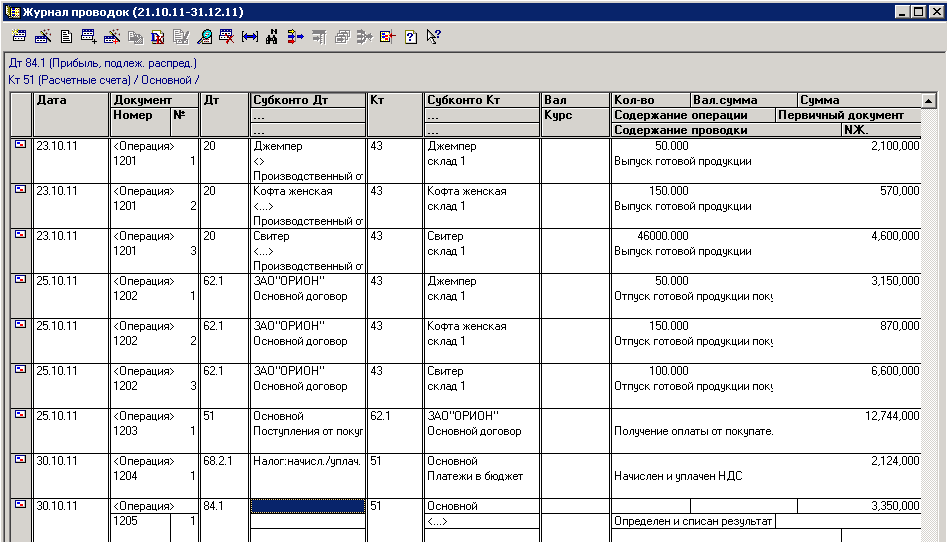Click the grayed-out filter columns icon

[319, 37]
